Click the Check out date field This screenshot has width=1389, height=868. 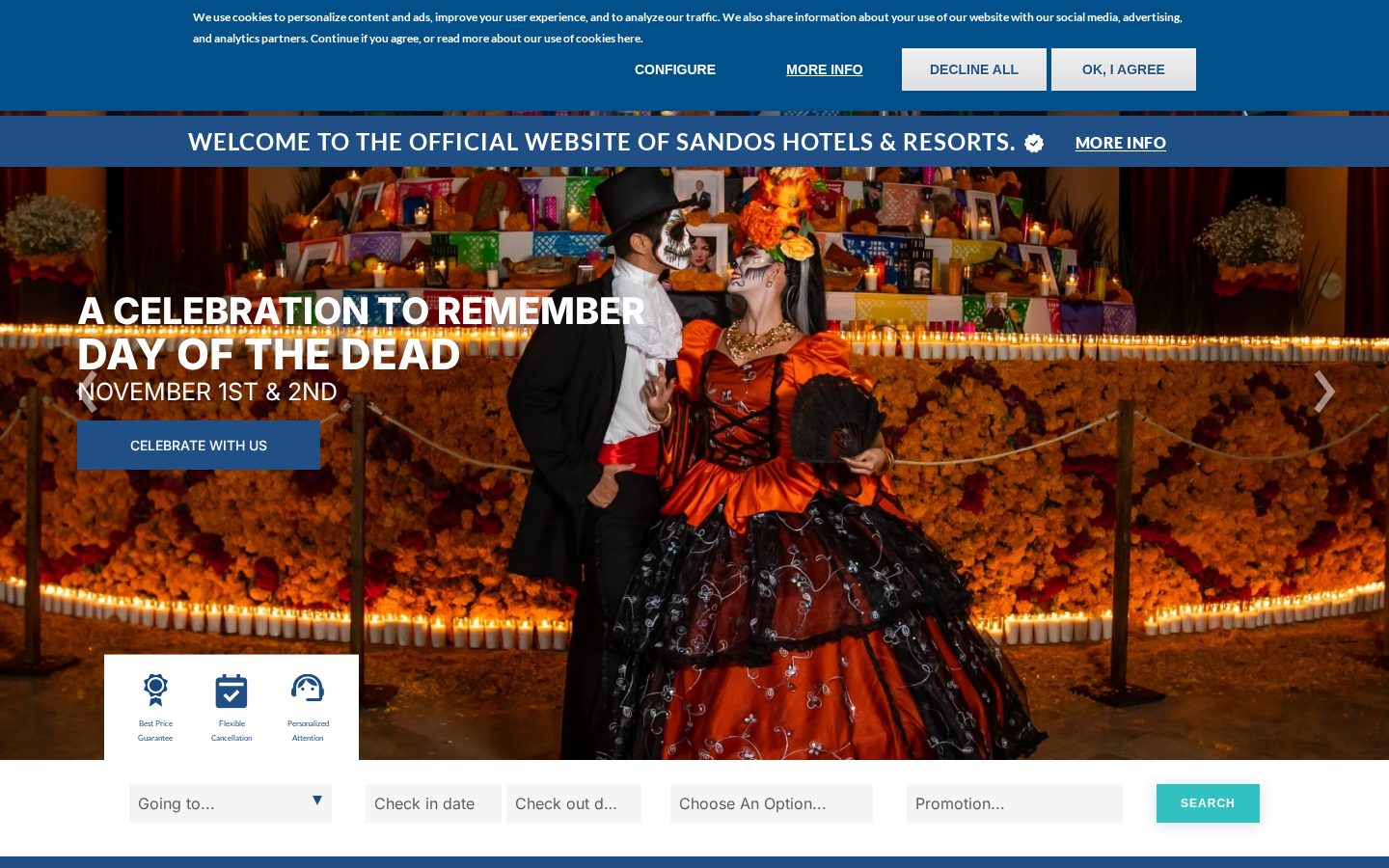pos(574,803)
